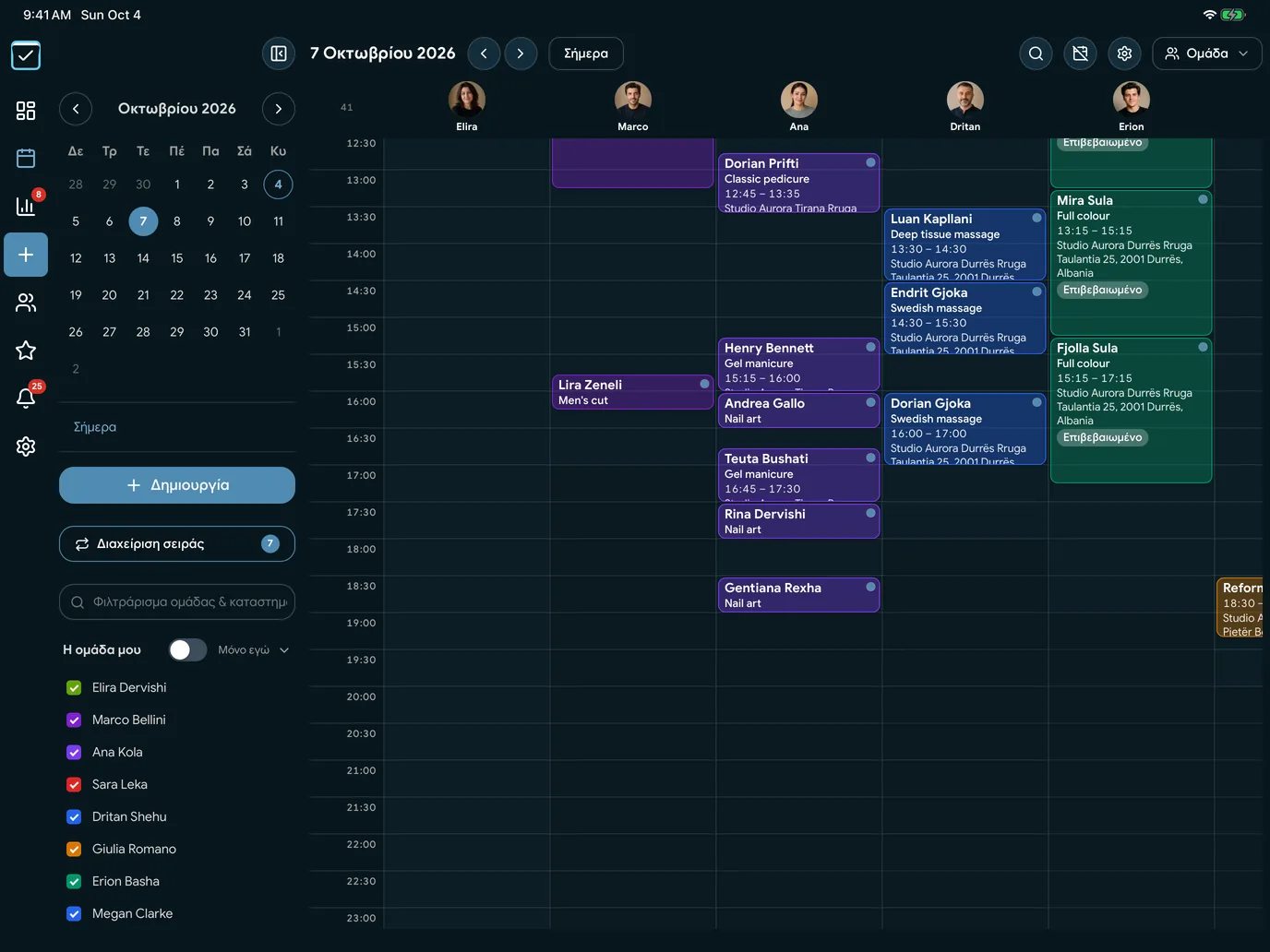Click the Σήμερα link under mini calendar
This screenshot has width=1270, height=952.
(x=95, y=428)
